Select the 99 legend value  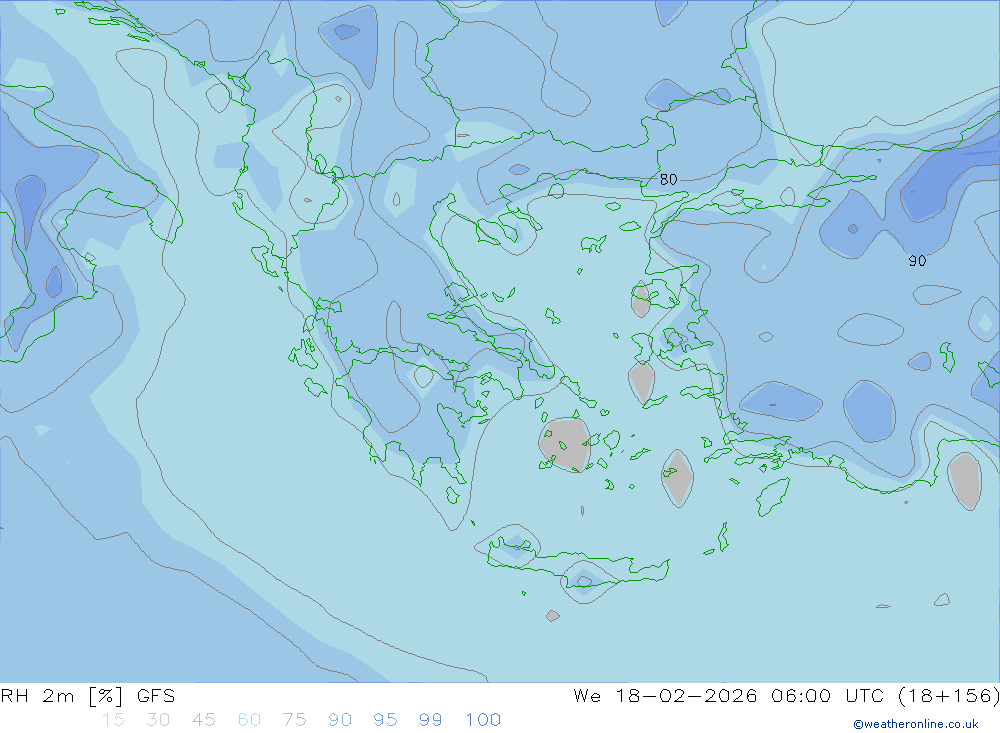pyautogui.click(x=430, y=720)
